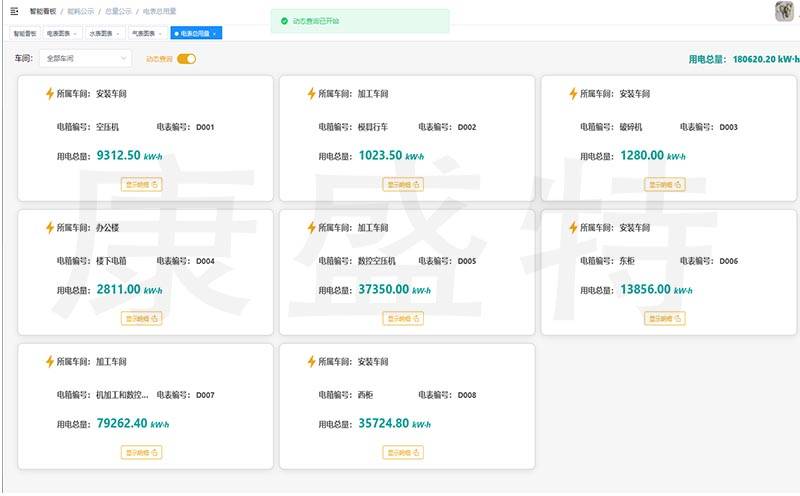Switch to the 气表图表 tab

point(147,34)
